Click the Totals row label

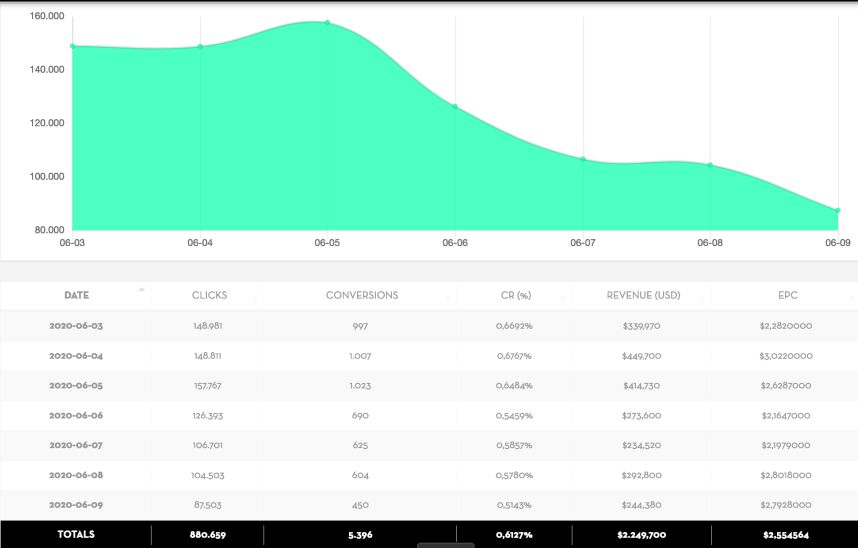pyautogui.click(x=76, y=535)
